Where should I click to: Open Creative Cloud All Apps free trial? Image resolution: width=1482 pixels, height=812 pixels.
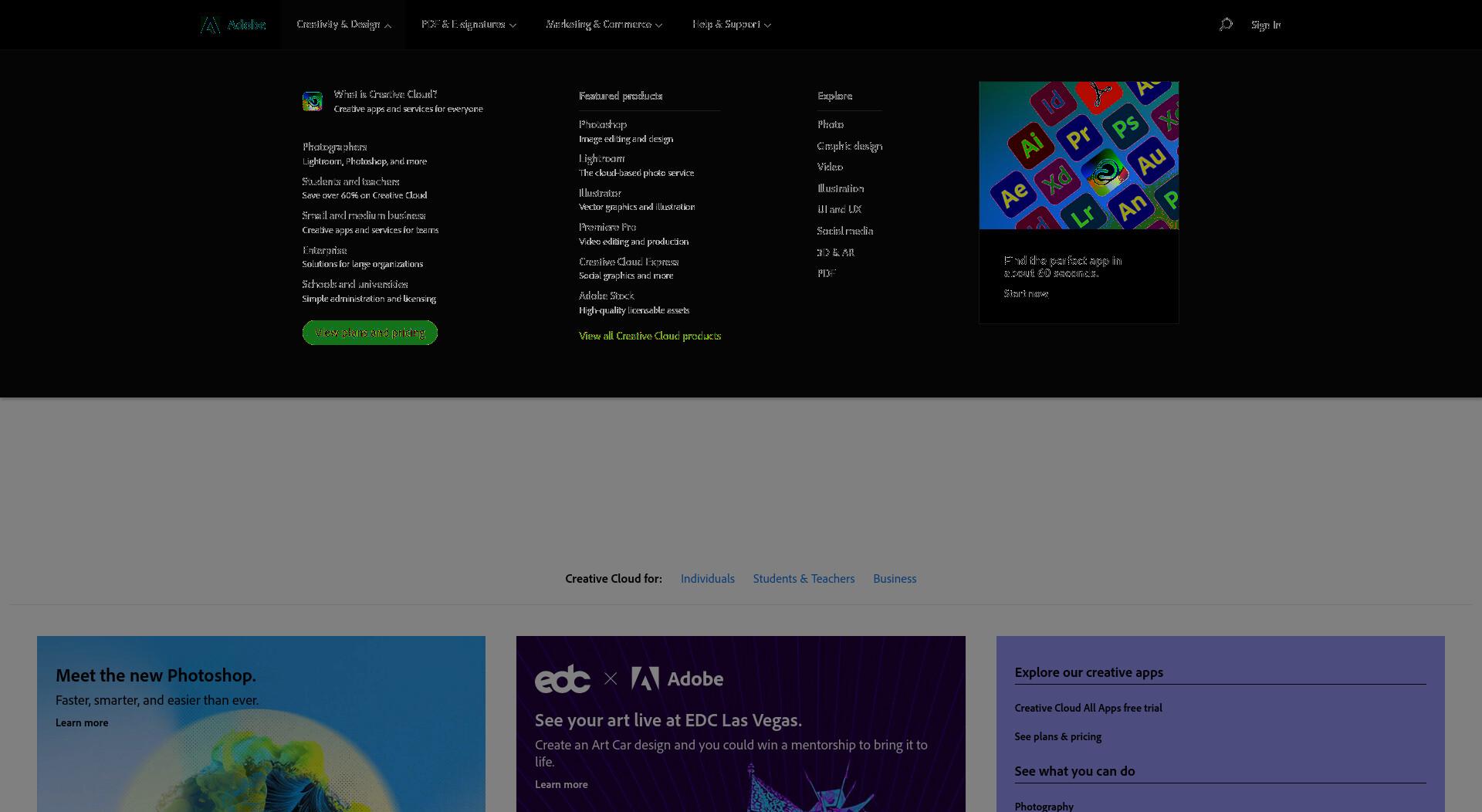tap(1088, 708)
